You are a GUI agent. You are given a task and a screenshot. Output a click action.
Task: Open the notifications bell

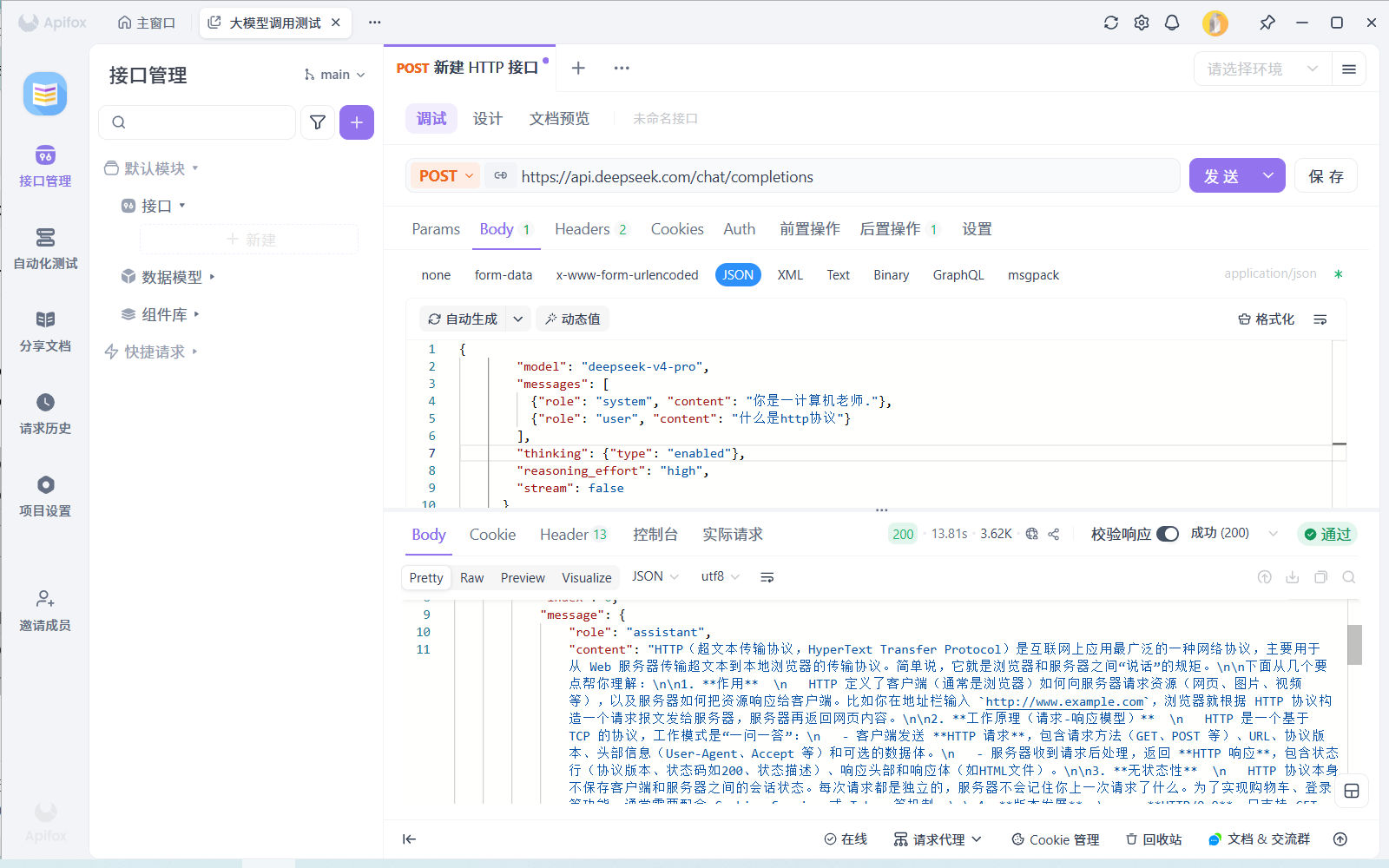tap(1172, 23)
